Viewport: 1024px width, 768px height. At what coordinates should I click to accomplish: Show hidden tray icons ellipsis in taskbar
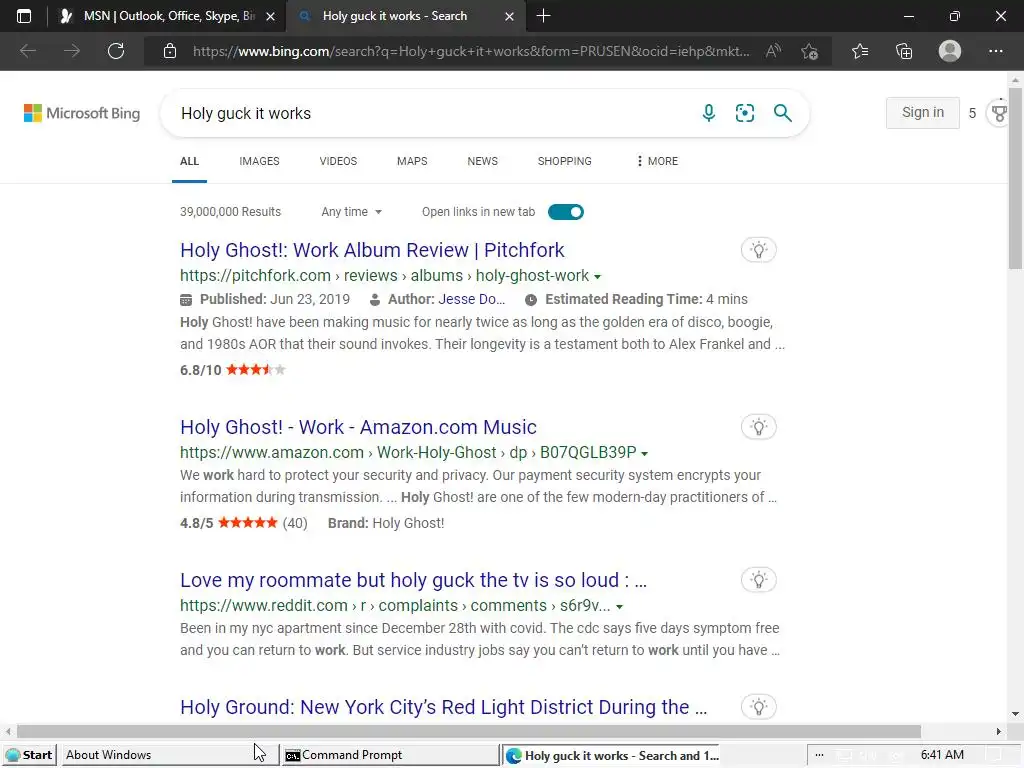820,755
